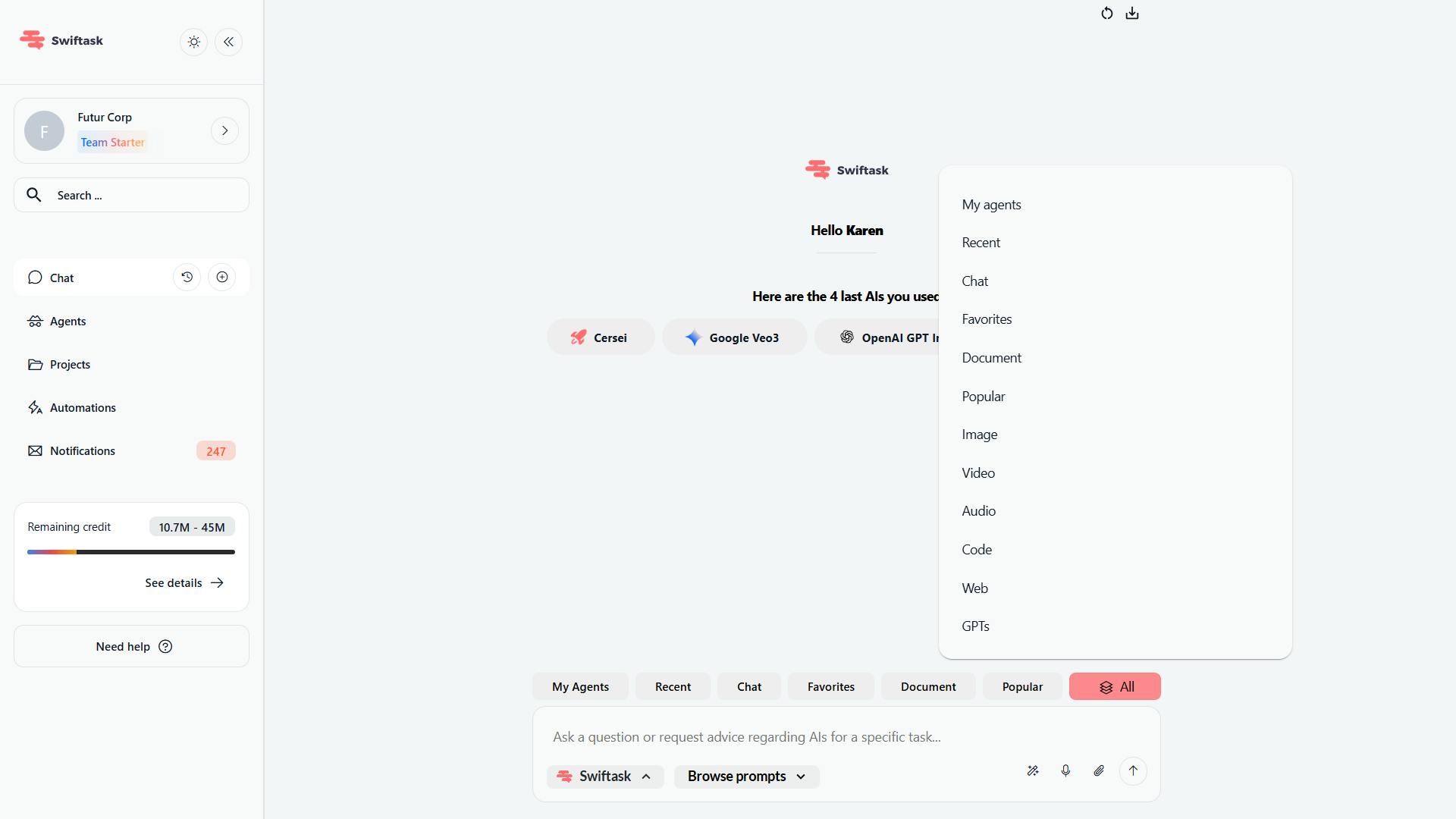This screenshot has width=1456, height=819.
Task: Choose GPTs in the category list
Action: pyautogui.click(x=975, y=626)
